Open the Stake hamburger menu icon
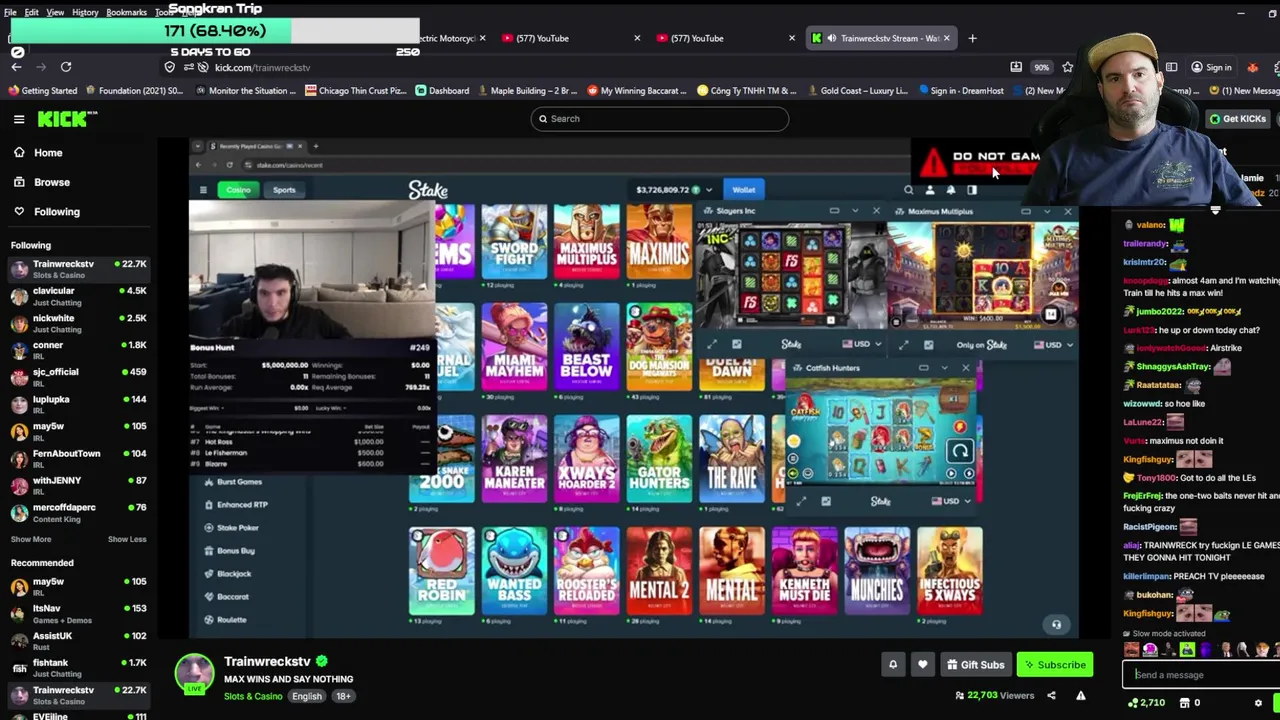 click(203, 190)
